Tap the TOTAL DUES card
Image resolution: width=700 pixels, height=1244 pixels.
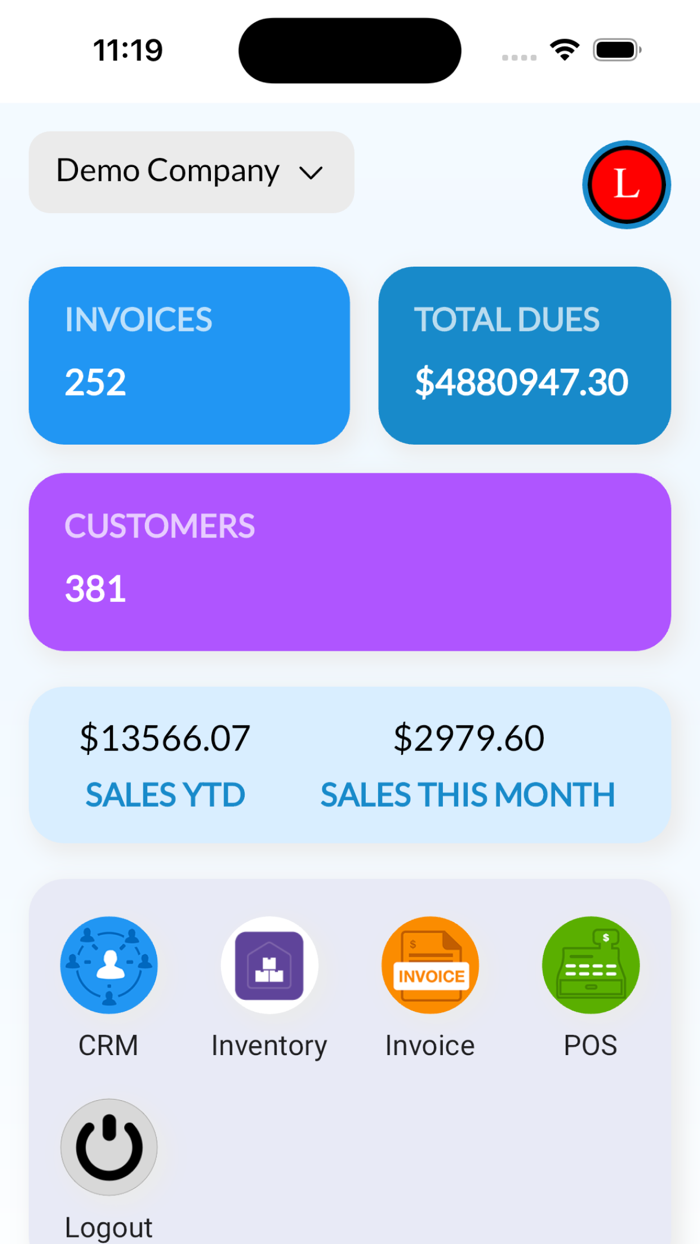524,355
